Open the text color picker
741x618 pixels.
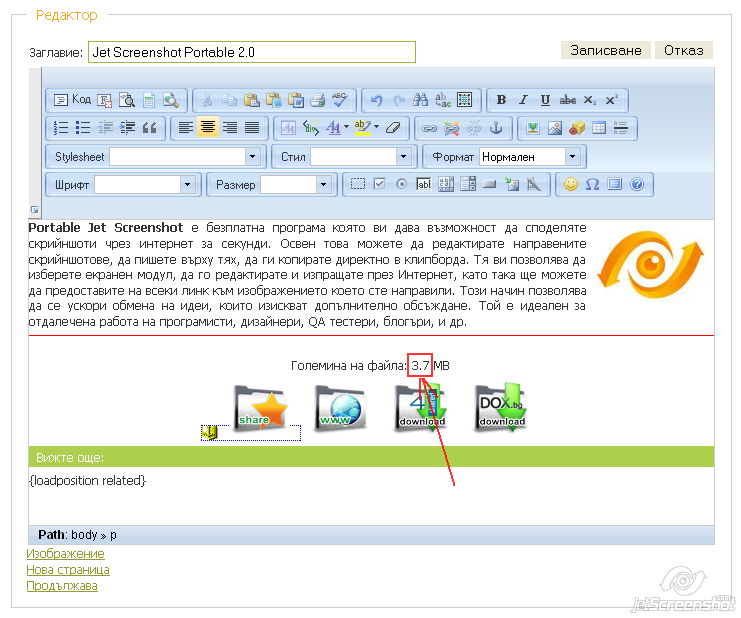pyautogui.click(x=333, y=128)
